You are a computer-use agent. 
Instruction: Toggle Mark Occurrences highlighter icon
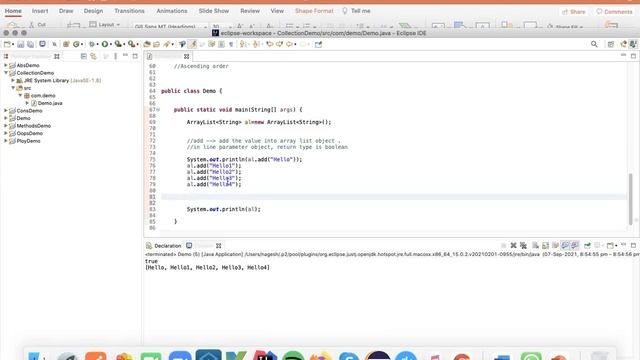(x=193, y=44)
